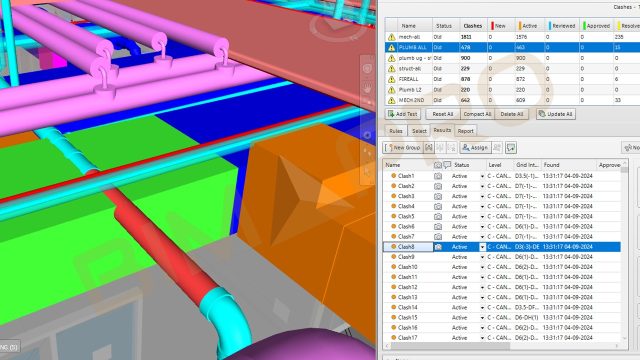Screen dimensions: 640x360
Task: Click the Update All button
Action: click(x=556, y=114)
